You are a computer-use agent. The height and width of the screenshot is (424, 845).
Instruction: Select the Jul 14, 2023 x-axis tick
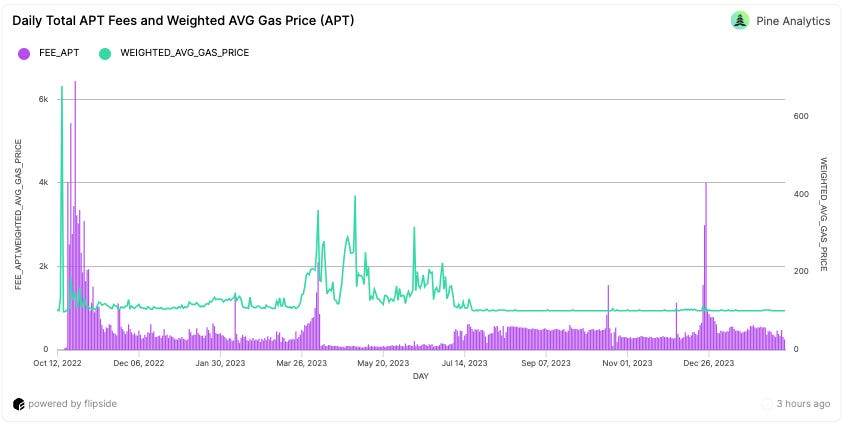465,363
